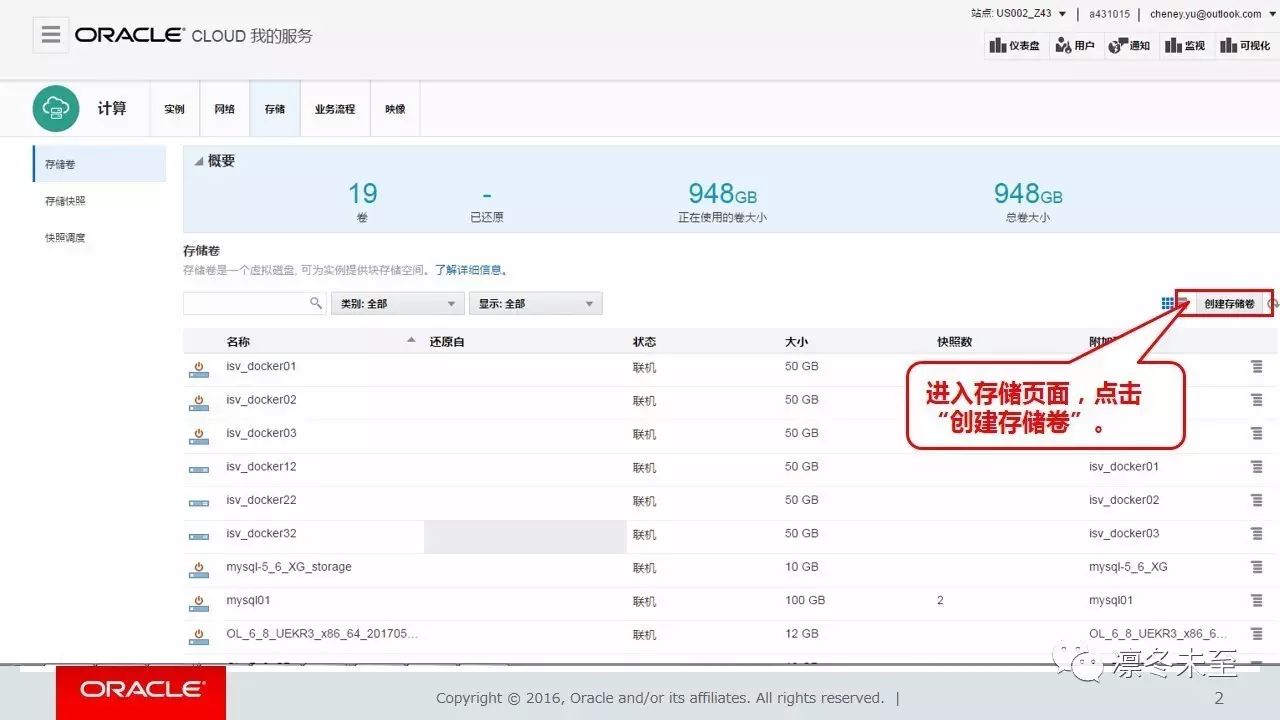Click the snapshot count 2 for mysql01

(x=940, y=601)
